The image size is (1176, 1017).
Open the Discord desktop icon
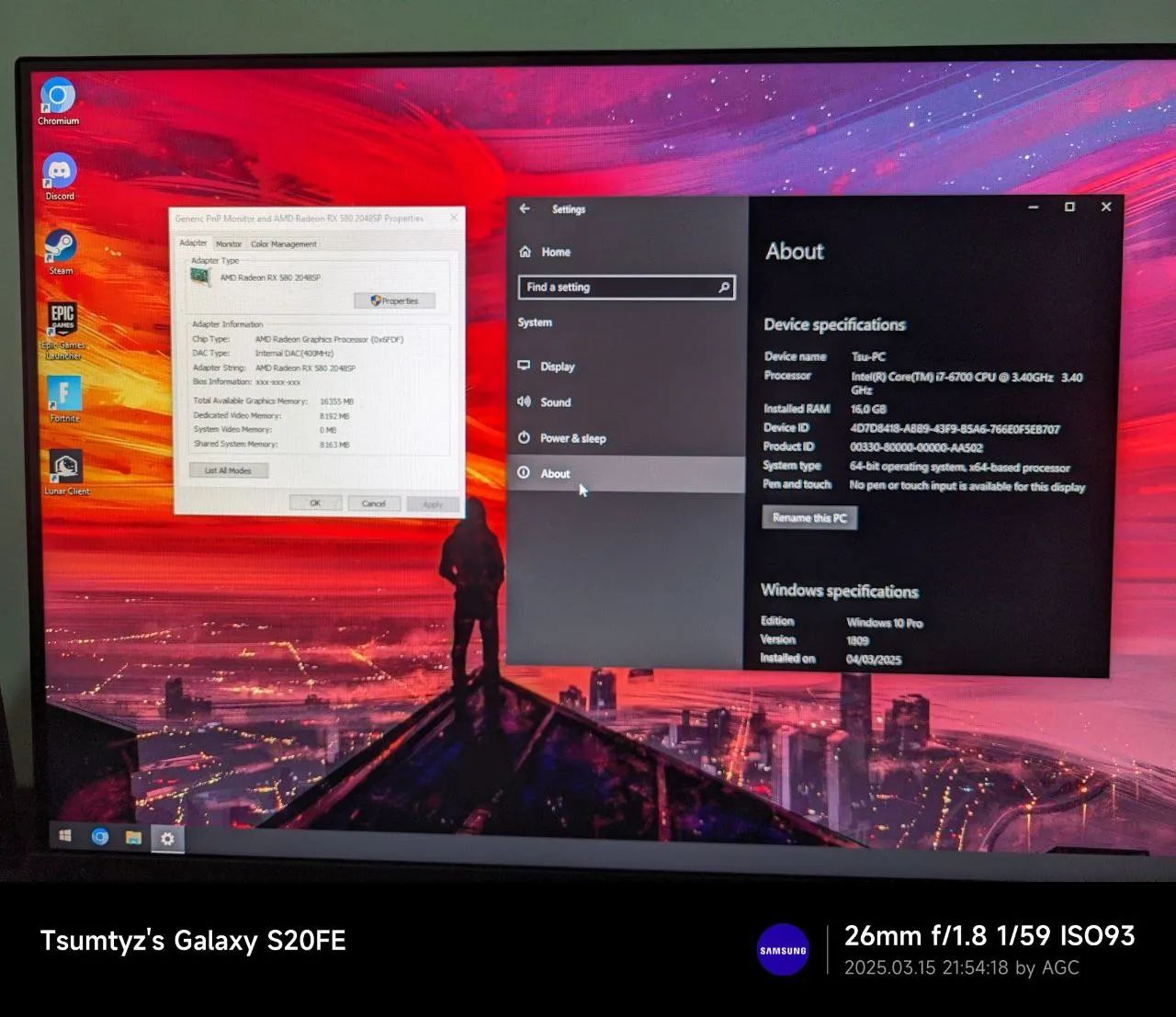[60, 172]
